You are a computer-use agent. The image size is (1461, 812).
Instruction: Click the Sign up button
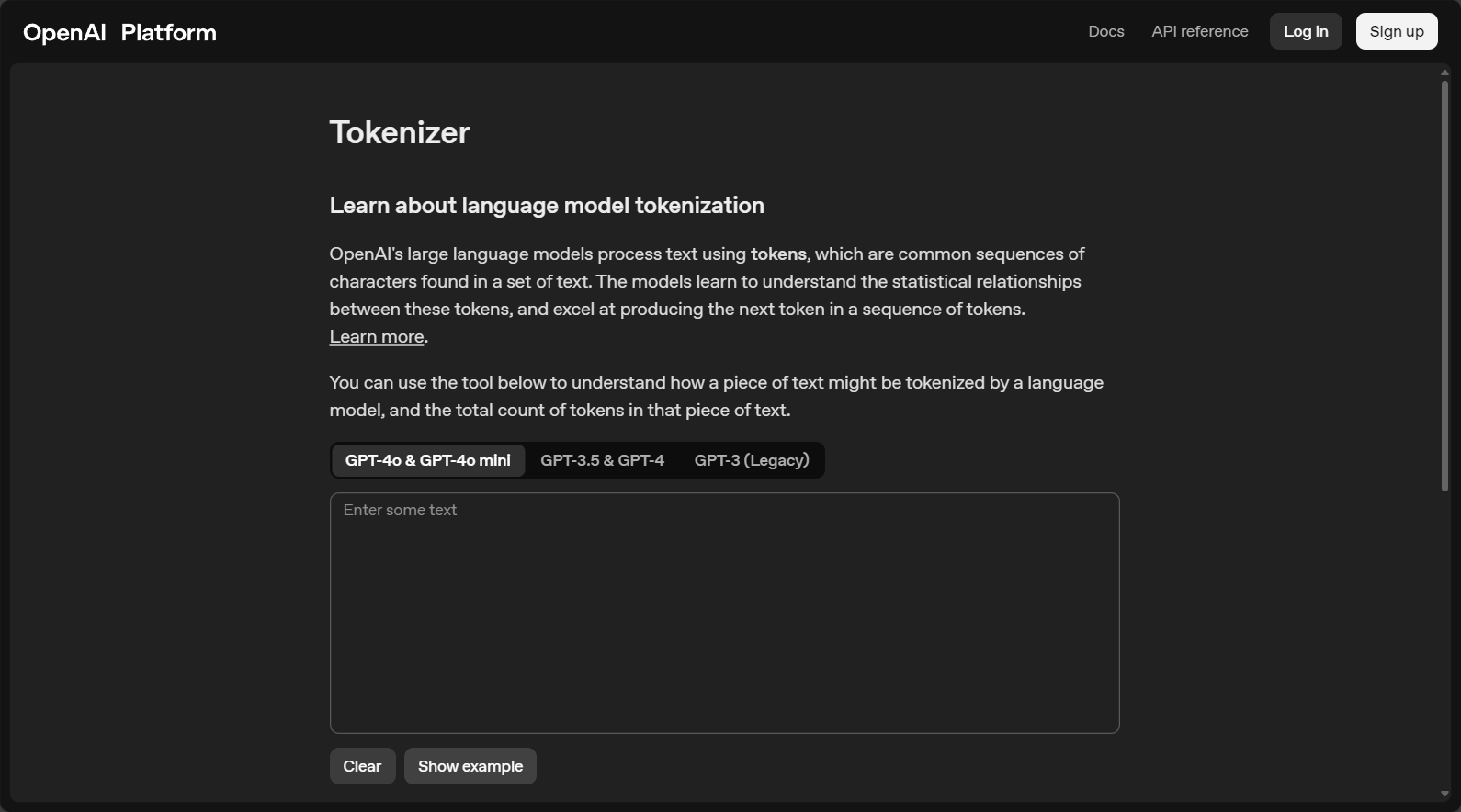click(x=1397, y=31)
